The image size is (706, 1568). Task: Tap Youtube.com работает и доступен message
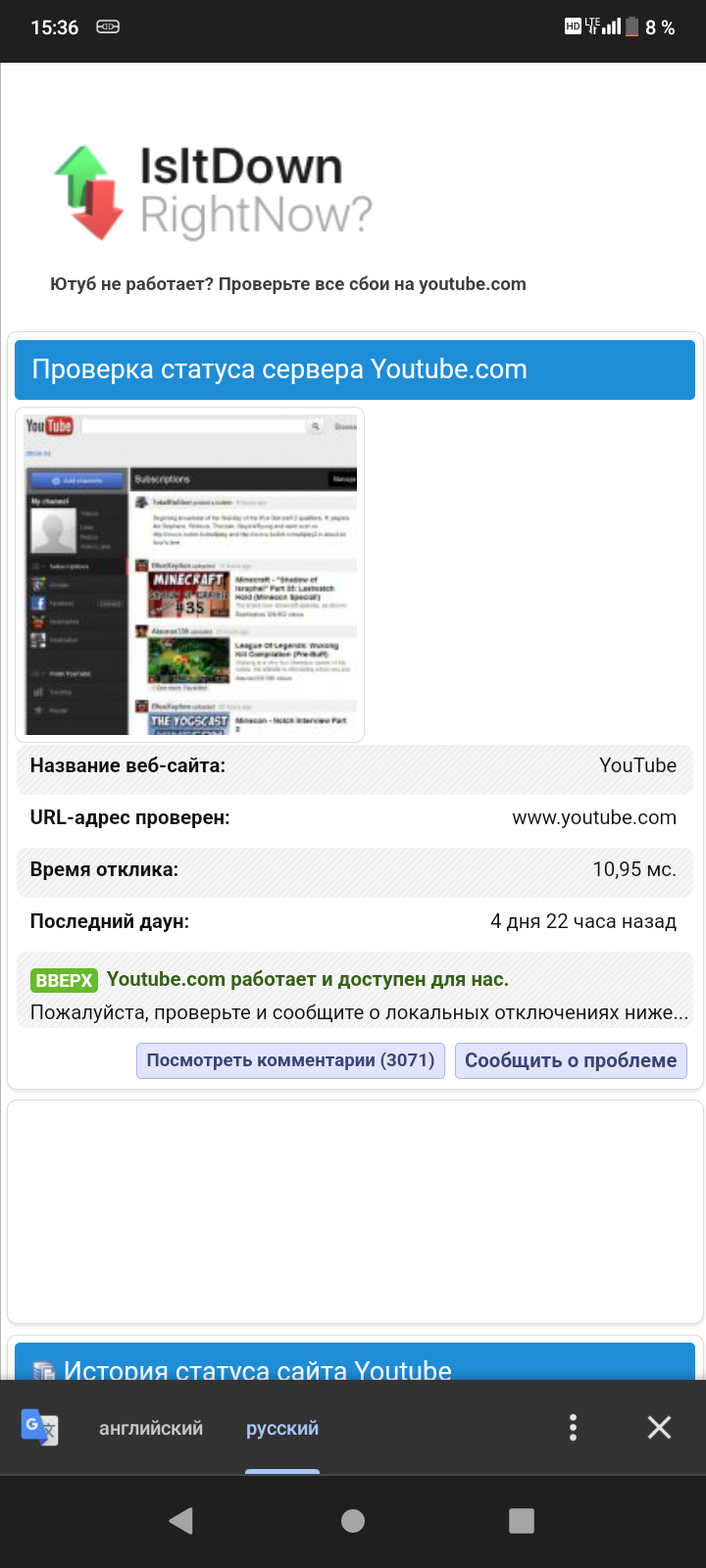coord(308,979)
